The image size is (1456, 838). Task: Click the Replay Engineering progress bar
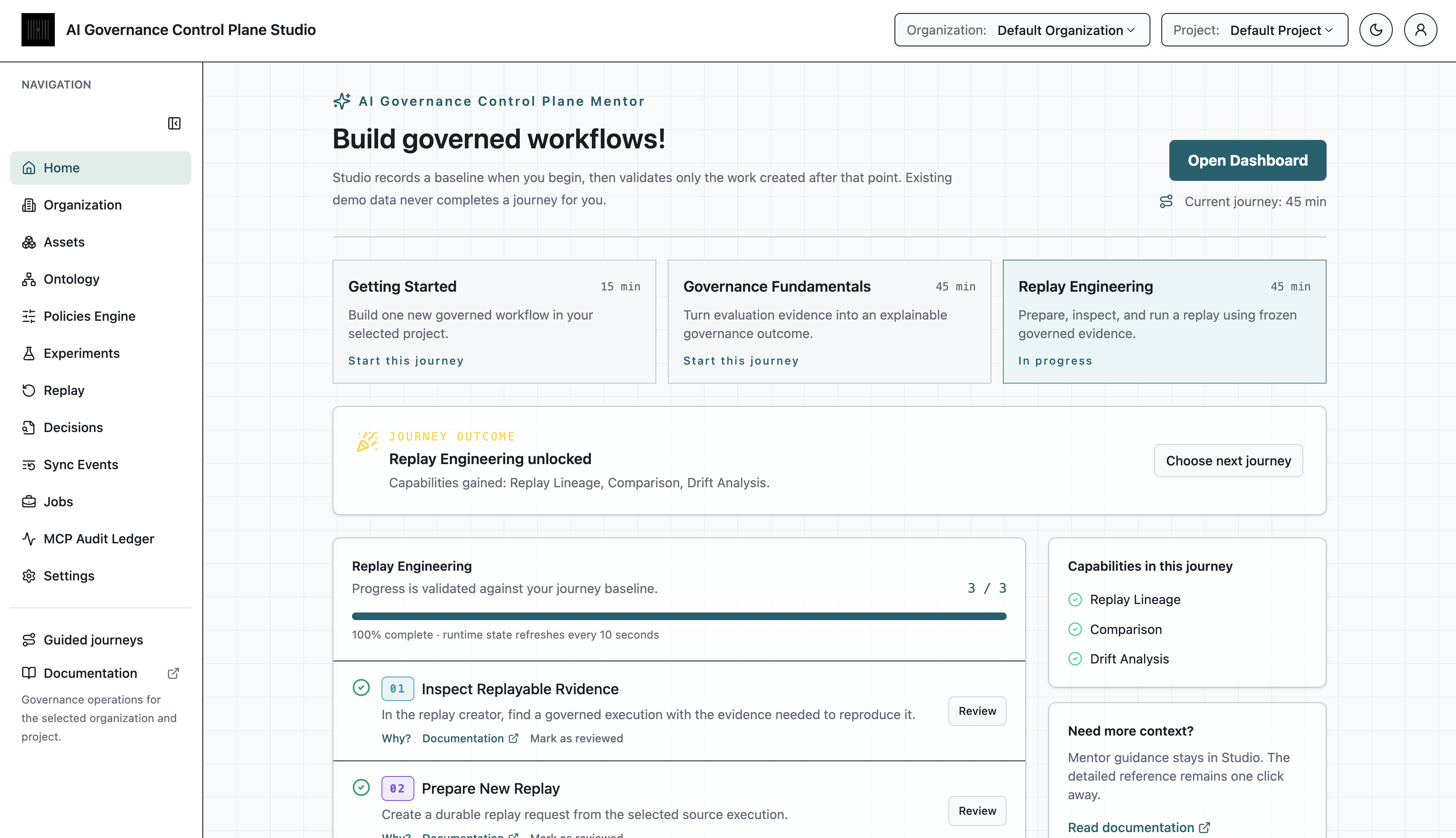pos(679,616)
